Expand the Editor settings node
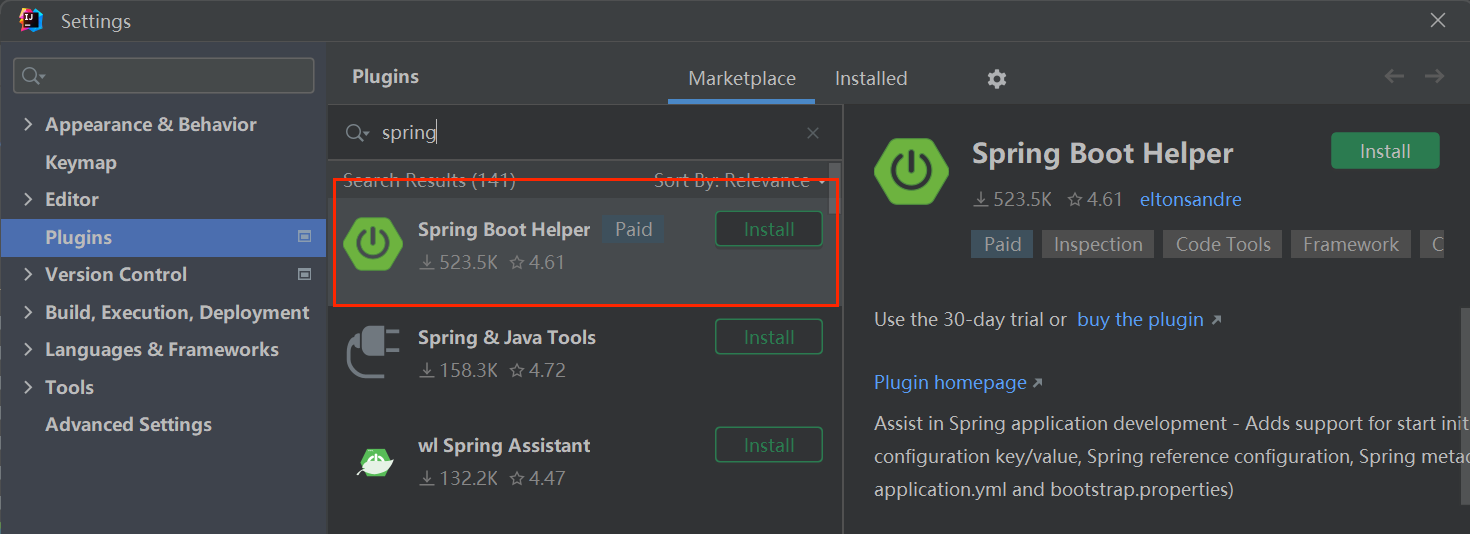 [28, 200]
